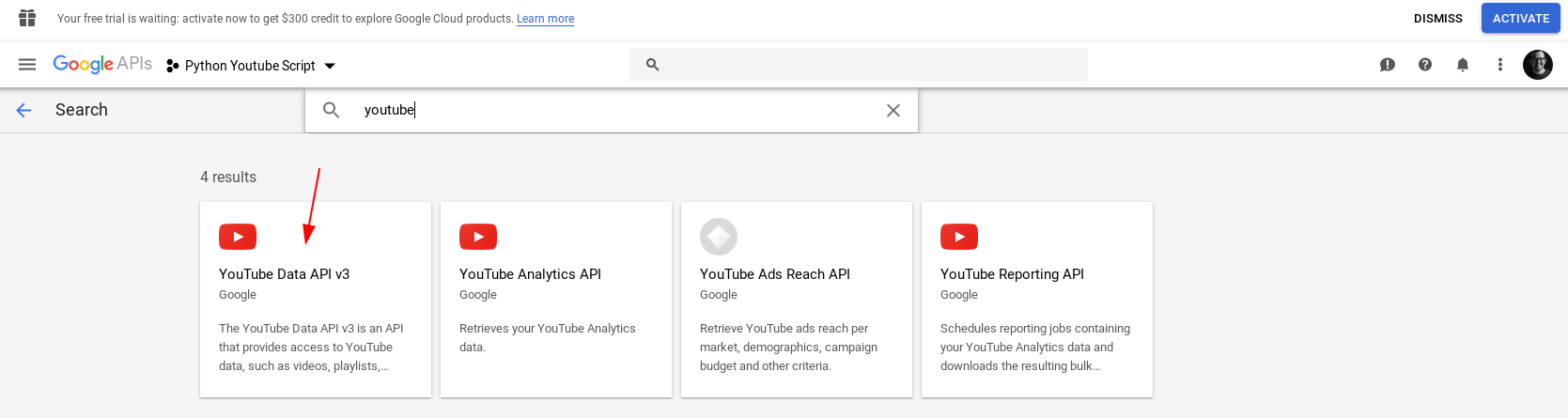Focus the top console search field
Image resolution: width=1568 pixels, height=418 pixels.
tap(859, 65)
